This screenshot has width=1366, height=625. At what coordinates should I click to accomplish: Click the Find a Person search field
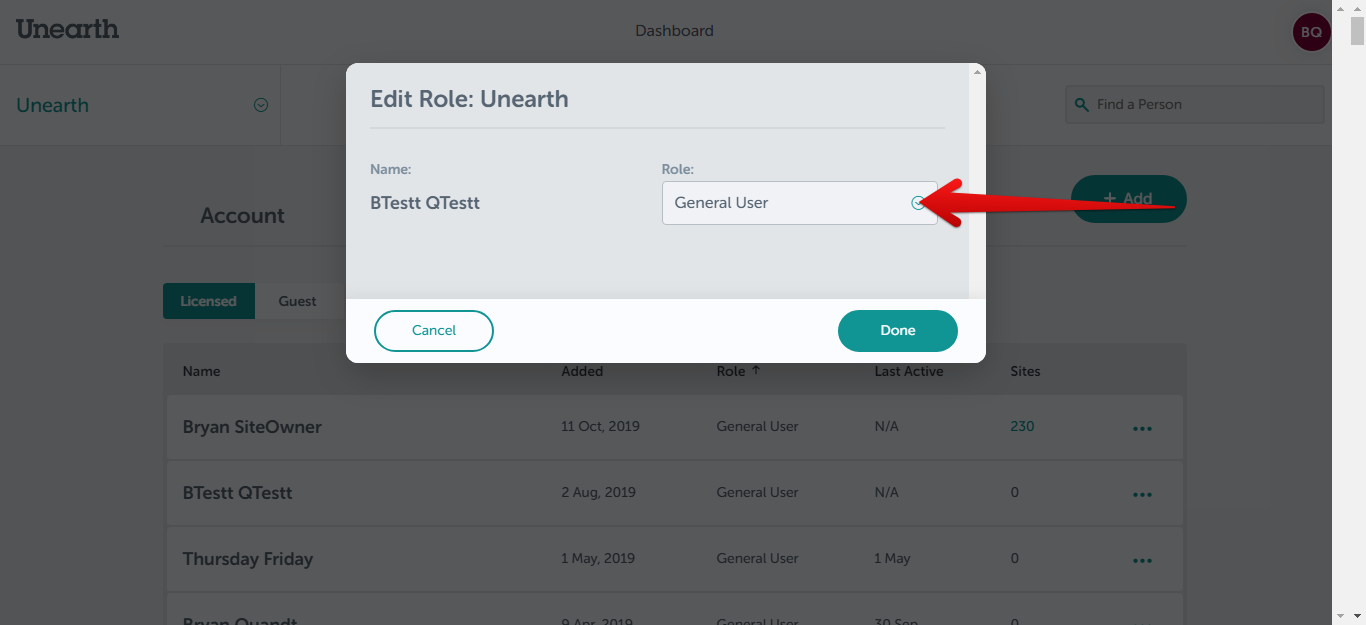click(1195, 104)
